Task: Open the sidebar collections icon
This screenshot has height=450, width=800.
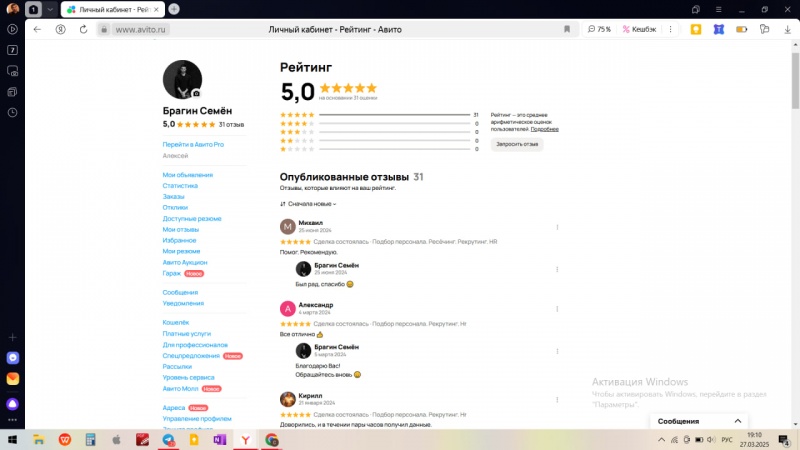Action: click(13, 92)
